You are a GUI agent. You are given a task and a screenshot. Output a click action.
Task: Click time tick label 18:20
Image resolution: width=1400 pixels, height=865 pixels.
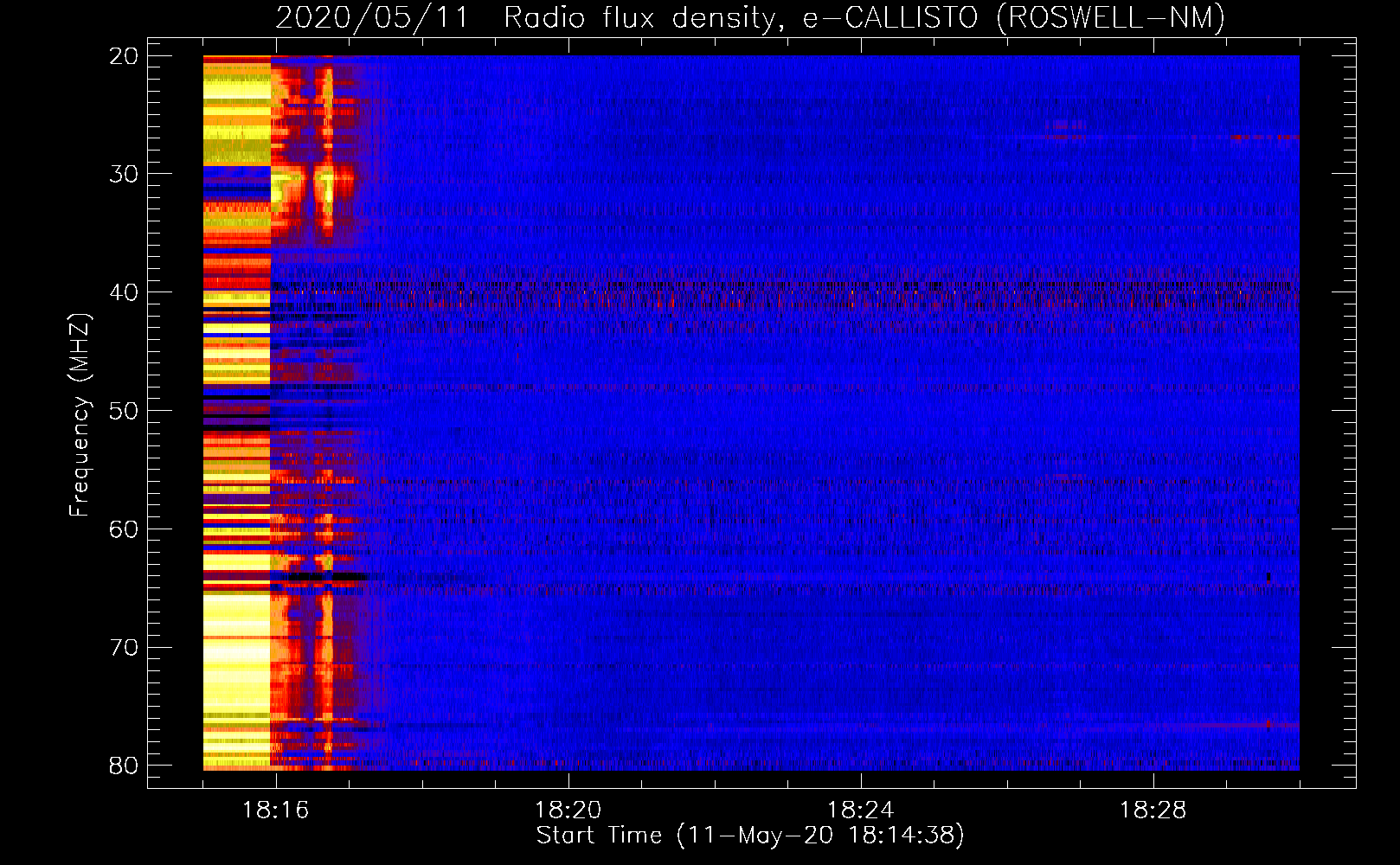coord(568,811)
